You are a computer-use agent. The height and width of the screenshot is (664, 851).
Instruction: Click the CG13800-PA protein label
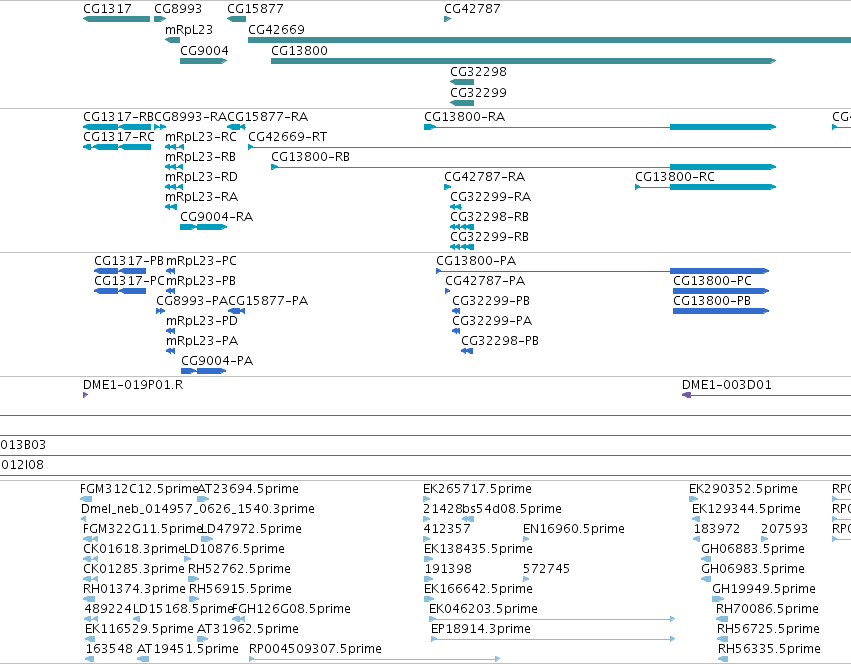click(476, 261)
